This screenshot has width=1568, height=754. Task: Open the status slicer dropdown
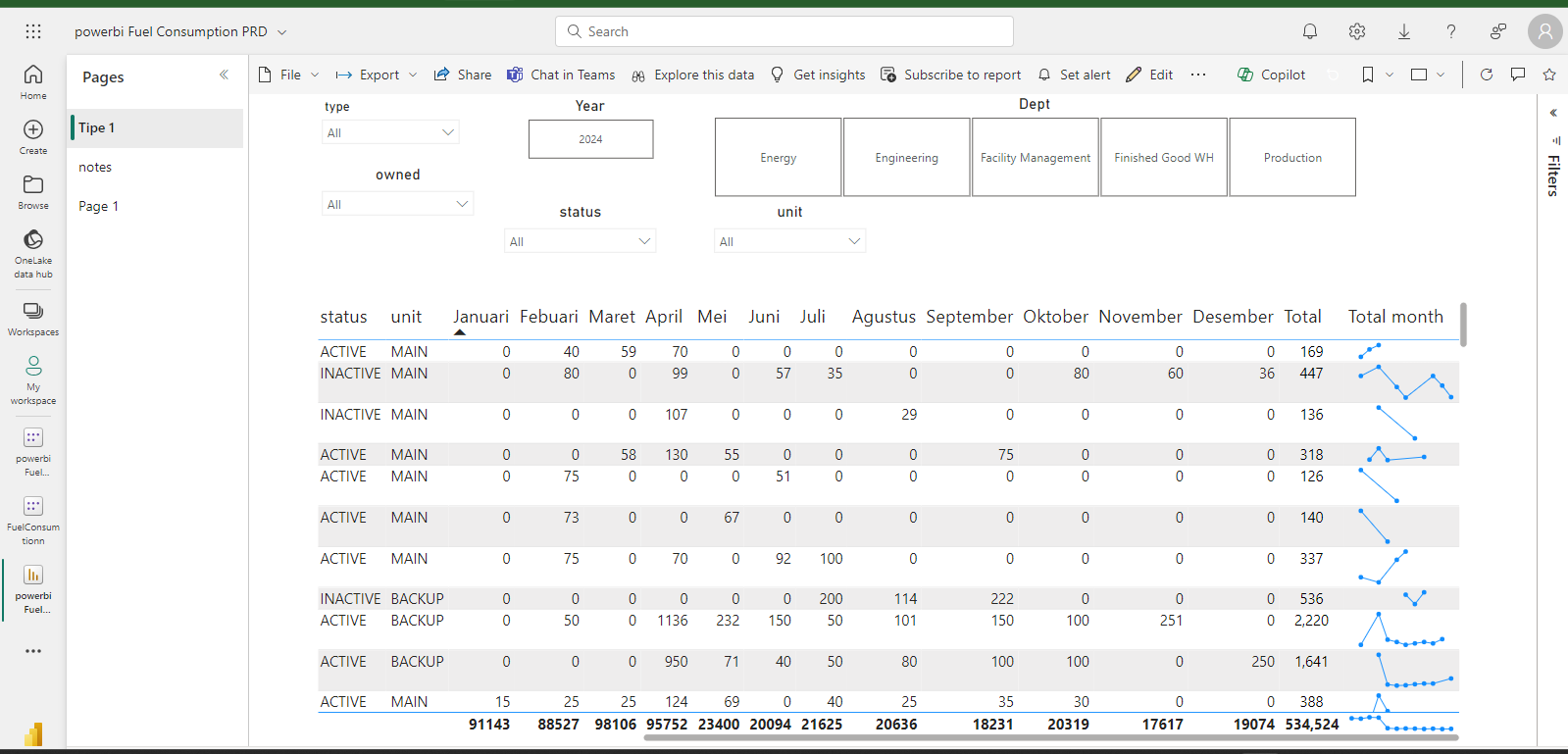click(580, 241)
